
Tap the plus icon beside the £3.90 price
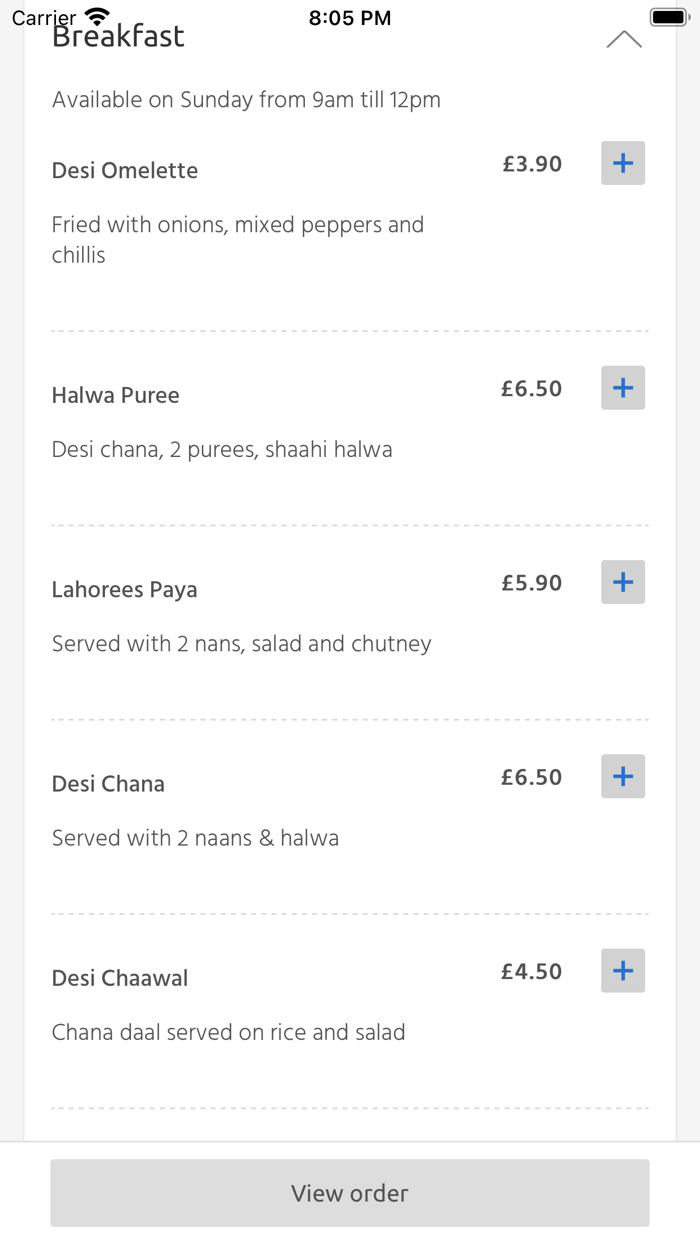coord(622,163)
